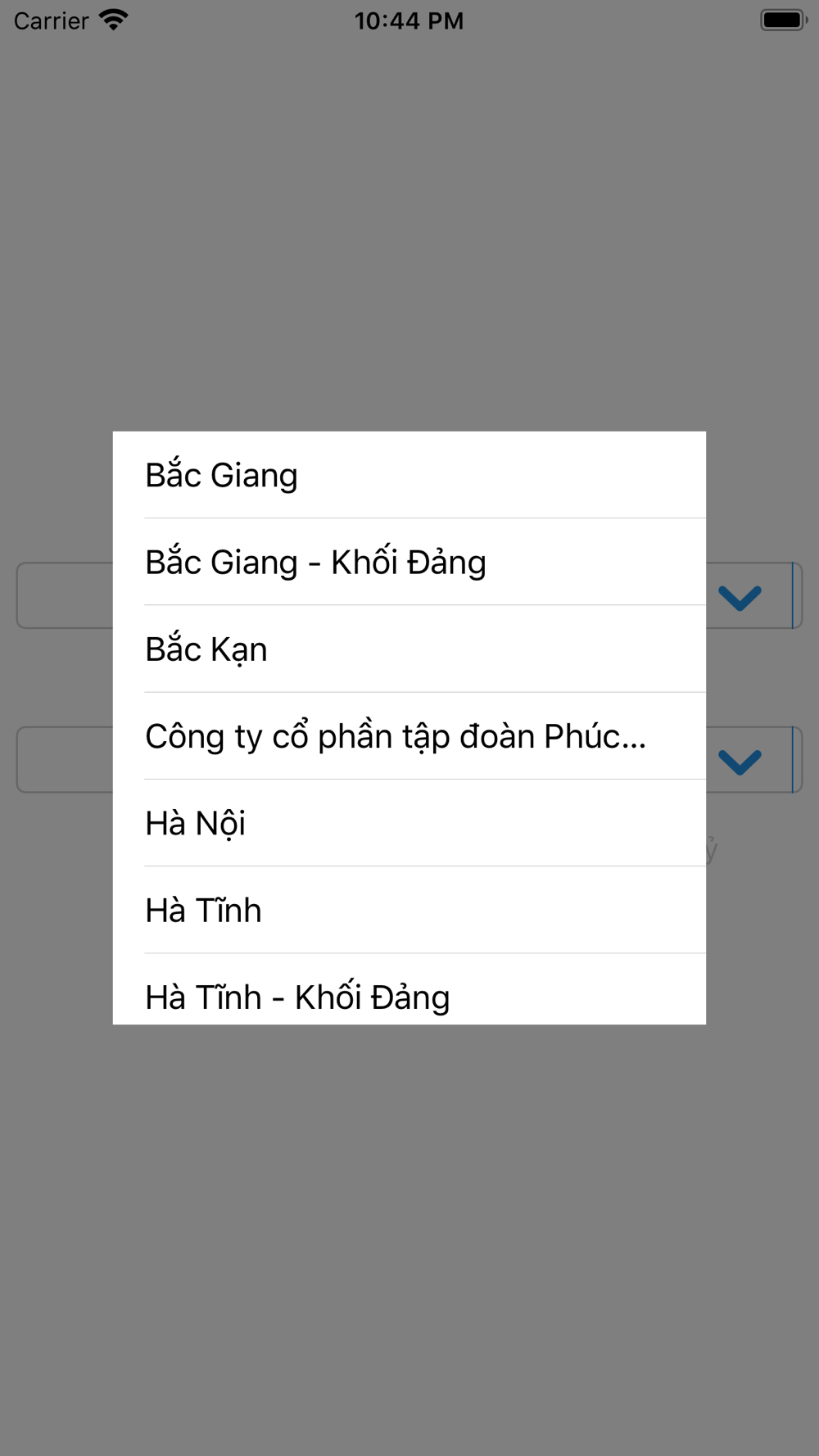Tap blue divider line at upper dropdown's edge

point(793,595)
